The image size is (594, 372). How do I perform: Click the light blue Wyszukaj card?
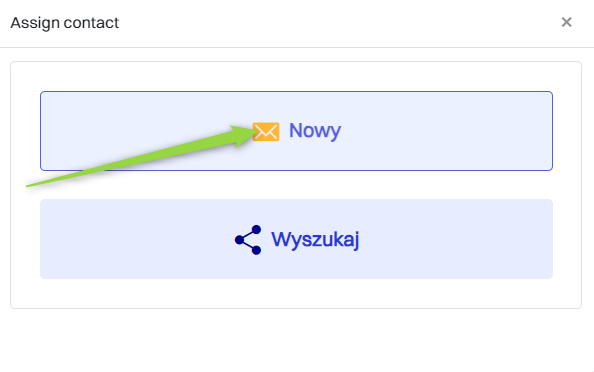(296, 239)
